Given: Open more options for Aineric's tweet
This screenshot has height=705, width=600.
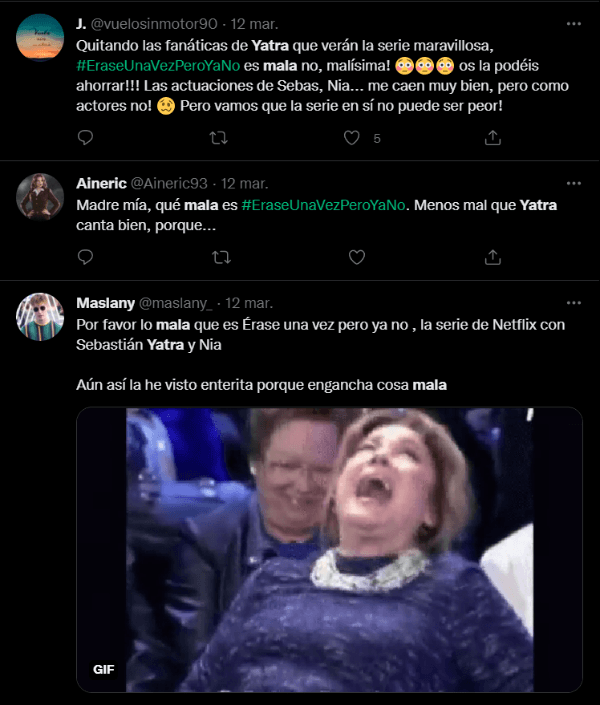Looking at the screenshot, I should [x=573, y=184].
